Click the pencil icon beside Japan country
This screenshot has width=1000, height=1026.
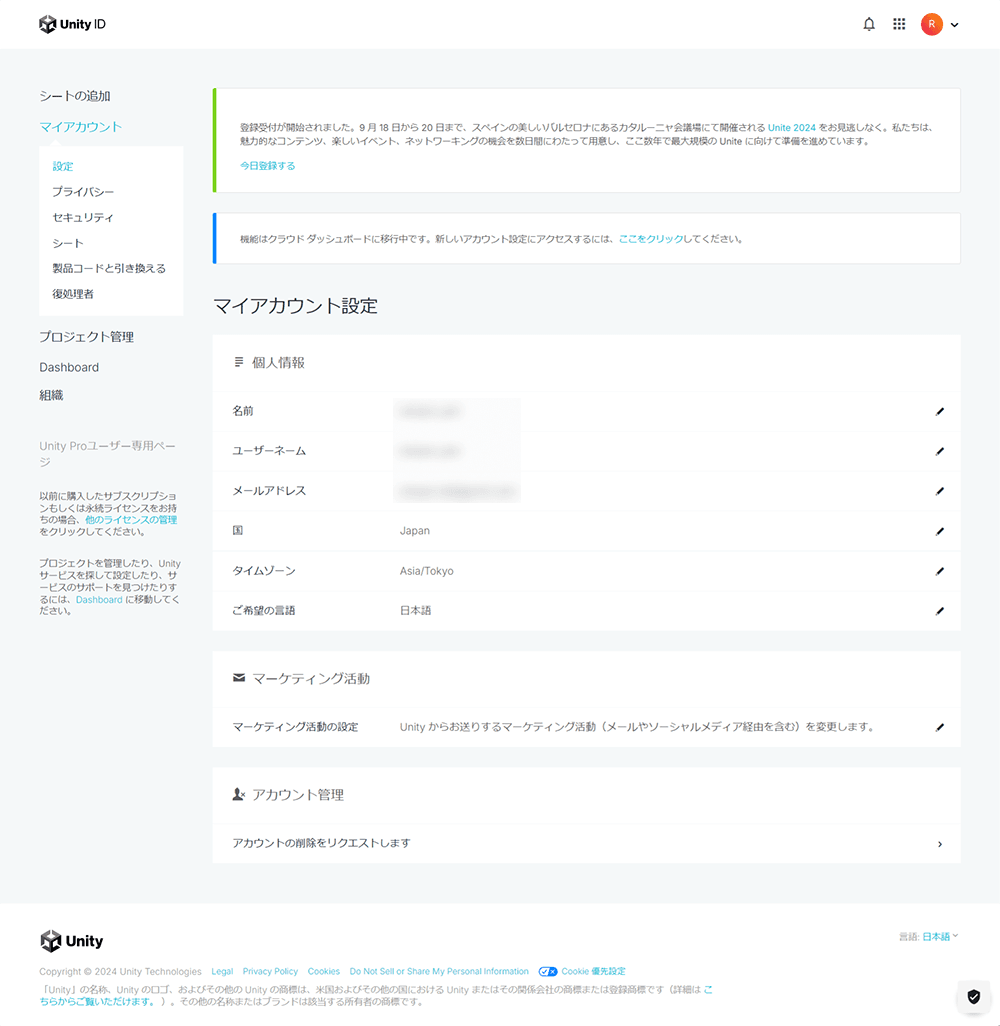(939, 531)
